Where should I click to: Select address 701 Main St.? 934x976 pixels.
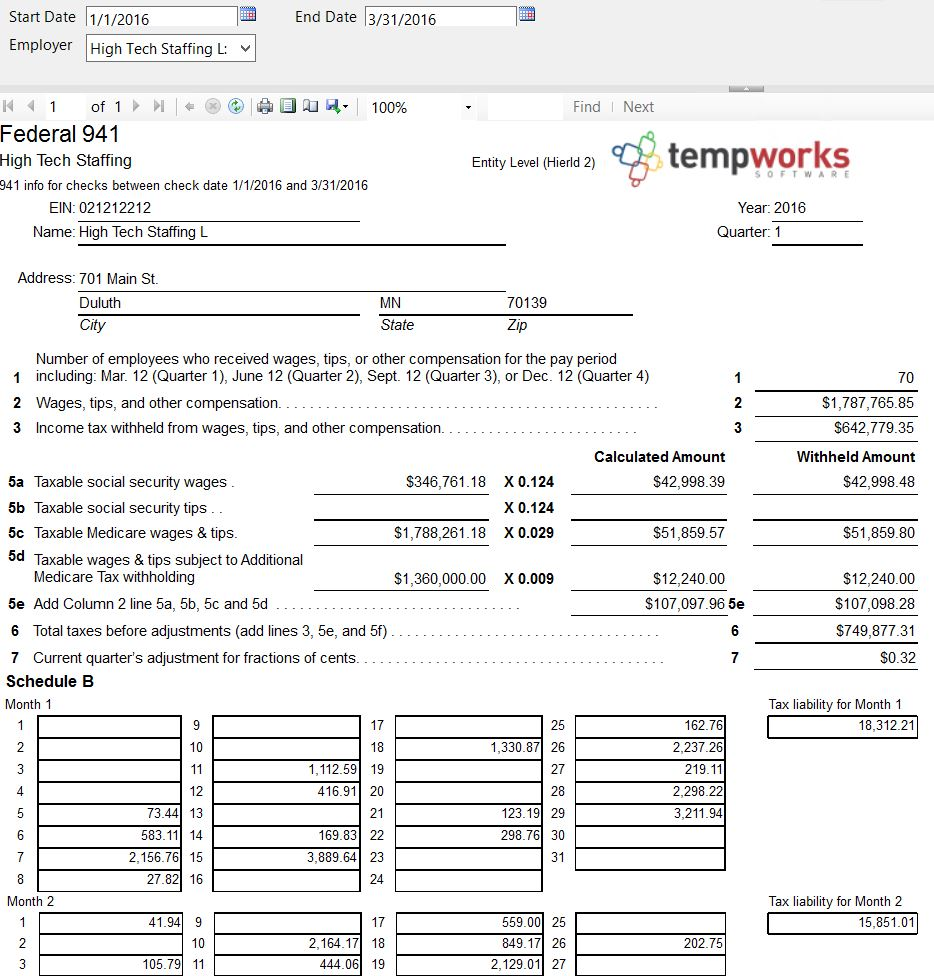(118, 279)
